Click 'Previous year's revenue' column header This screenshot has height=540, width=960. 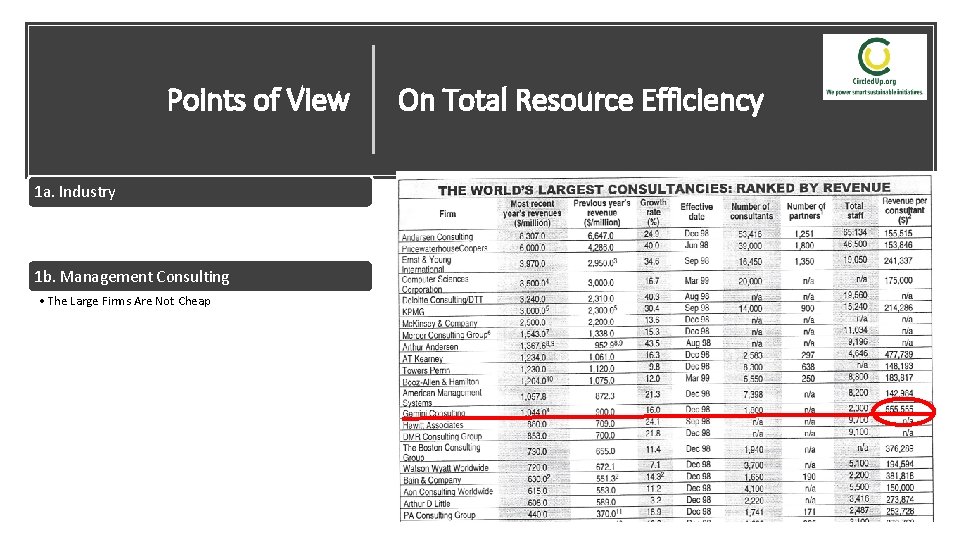602,212
